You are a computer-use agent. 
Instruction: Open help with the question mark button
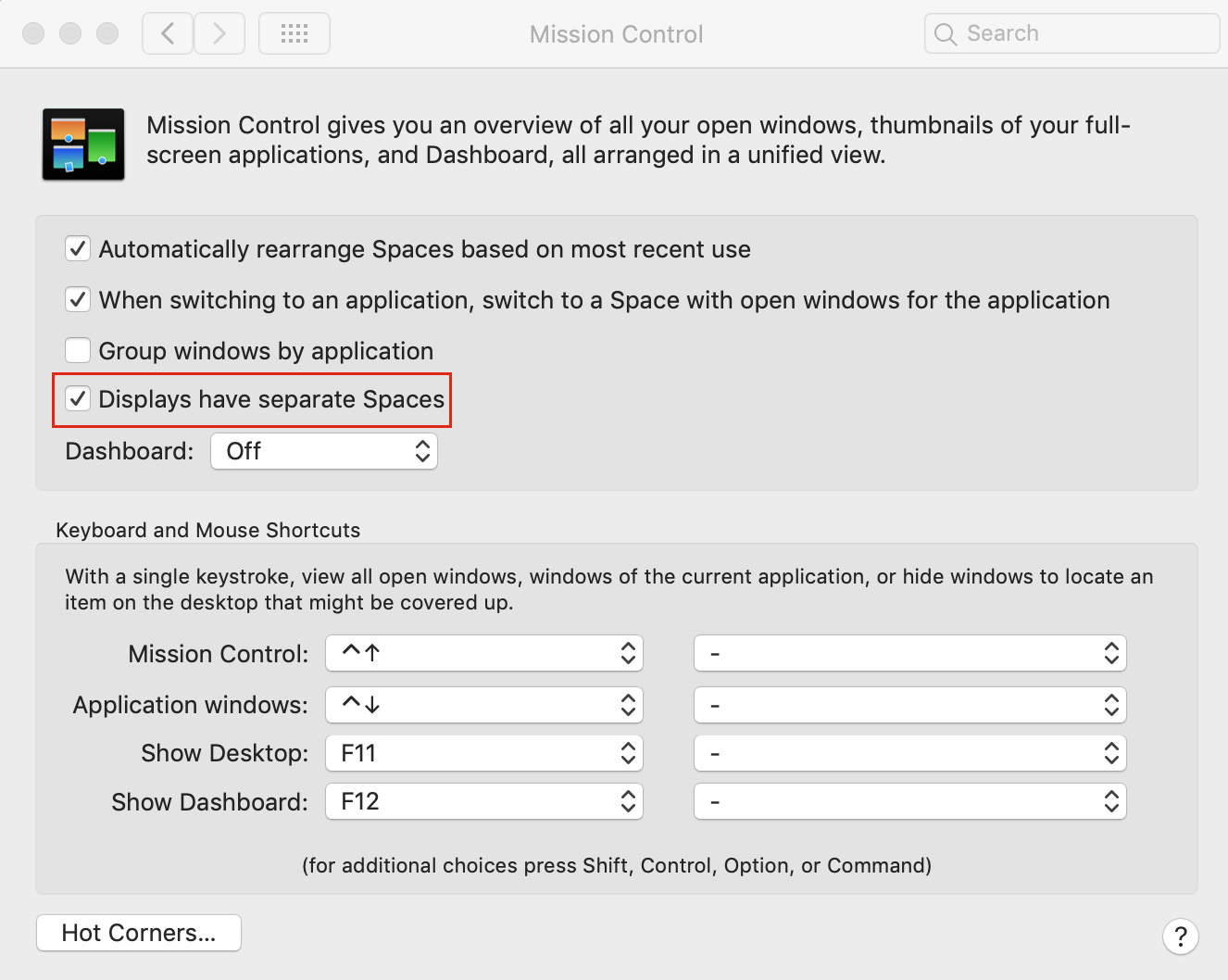click(x=1181, y=936)
